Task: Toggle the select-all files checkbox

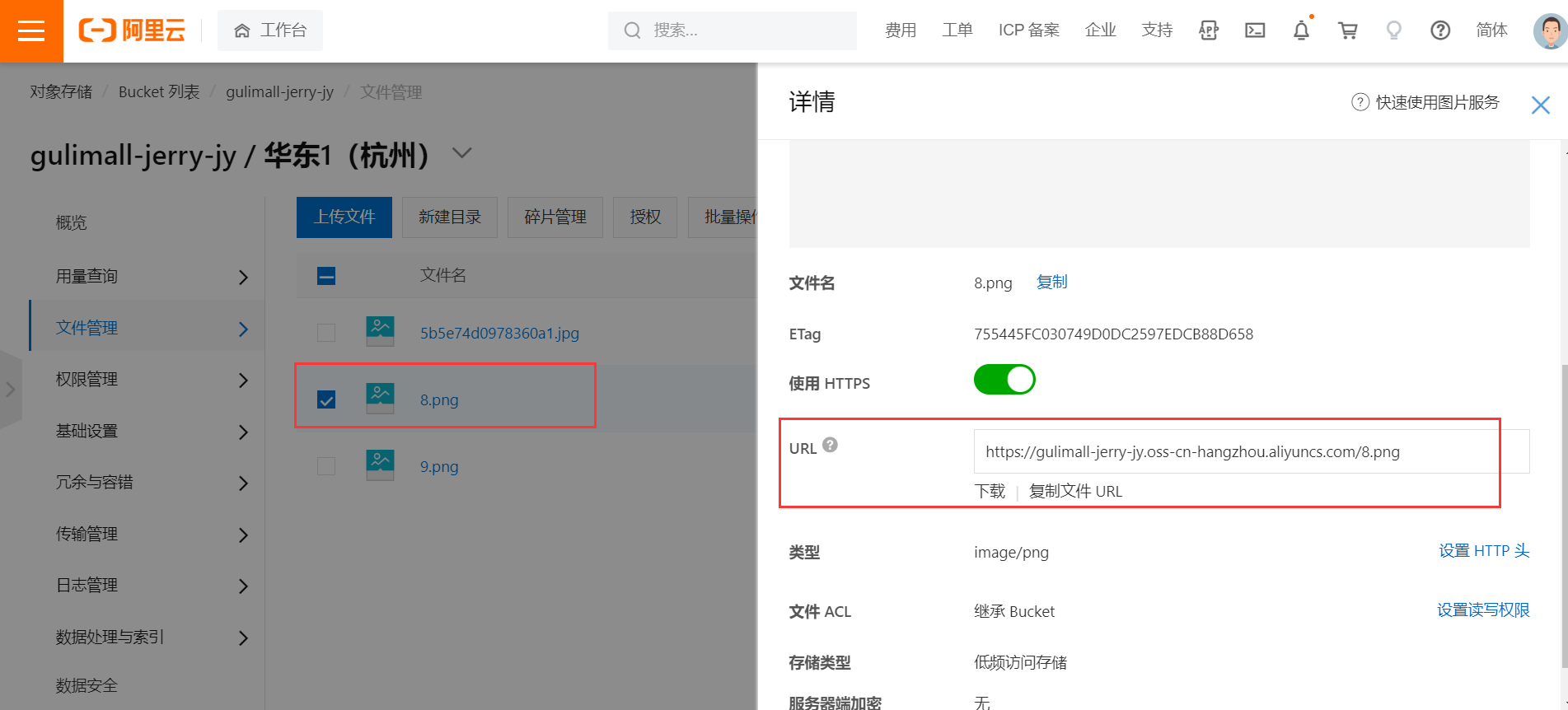Action: 326,276
